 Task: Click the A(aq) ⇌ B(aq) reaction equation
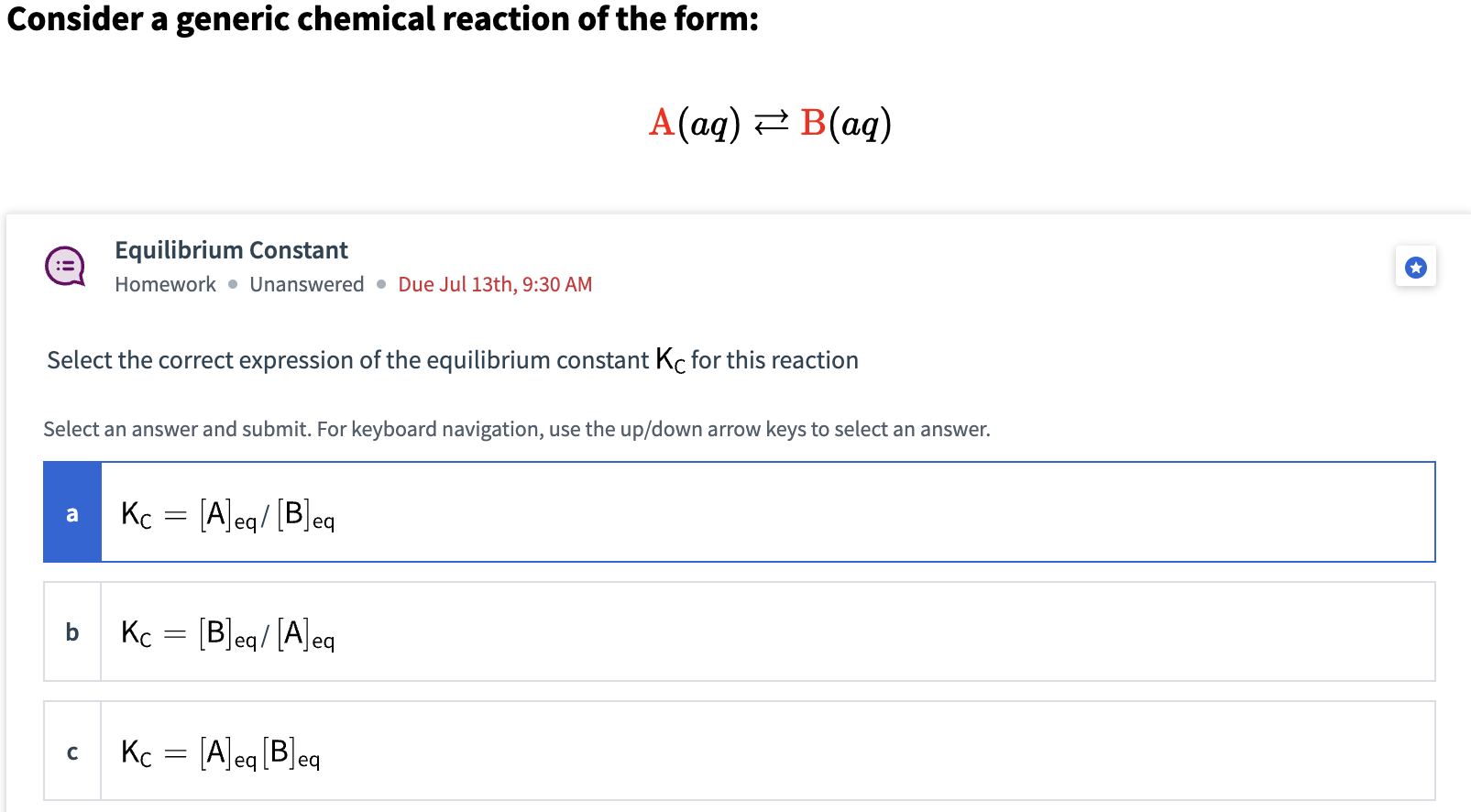pyautogui.click(x=770, y=122)
